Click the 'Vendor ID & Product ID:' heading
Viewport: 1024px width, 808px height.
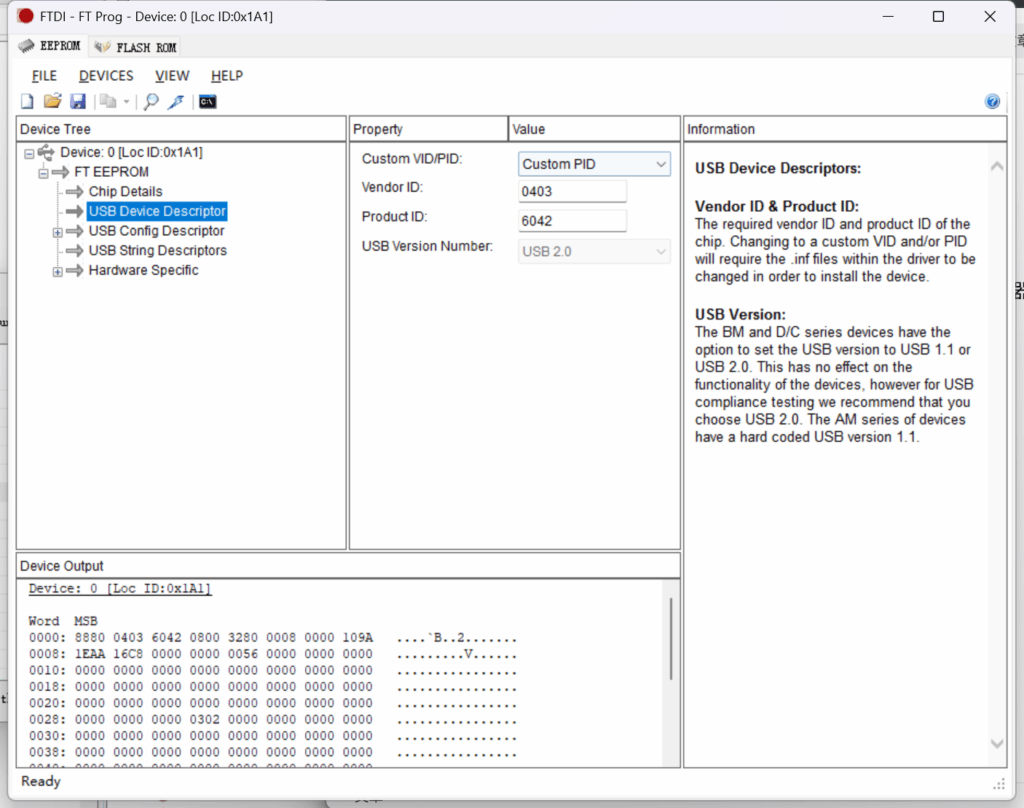click(776, 206)
